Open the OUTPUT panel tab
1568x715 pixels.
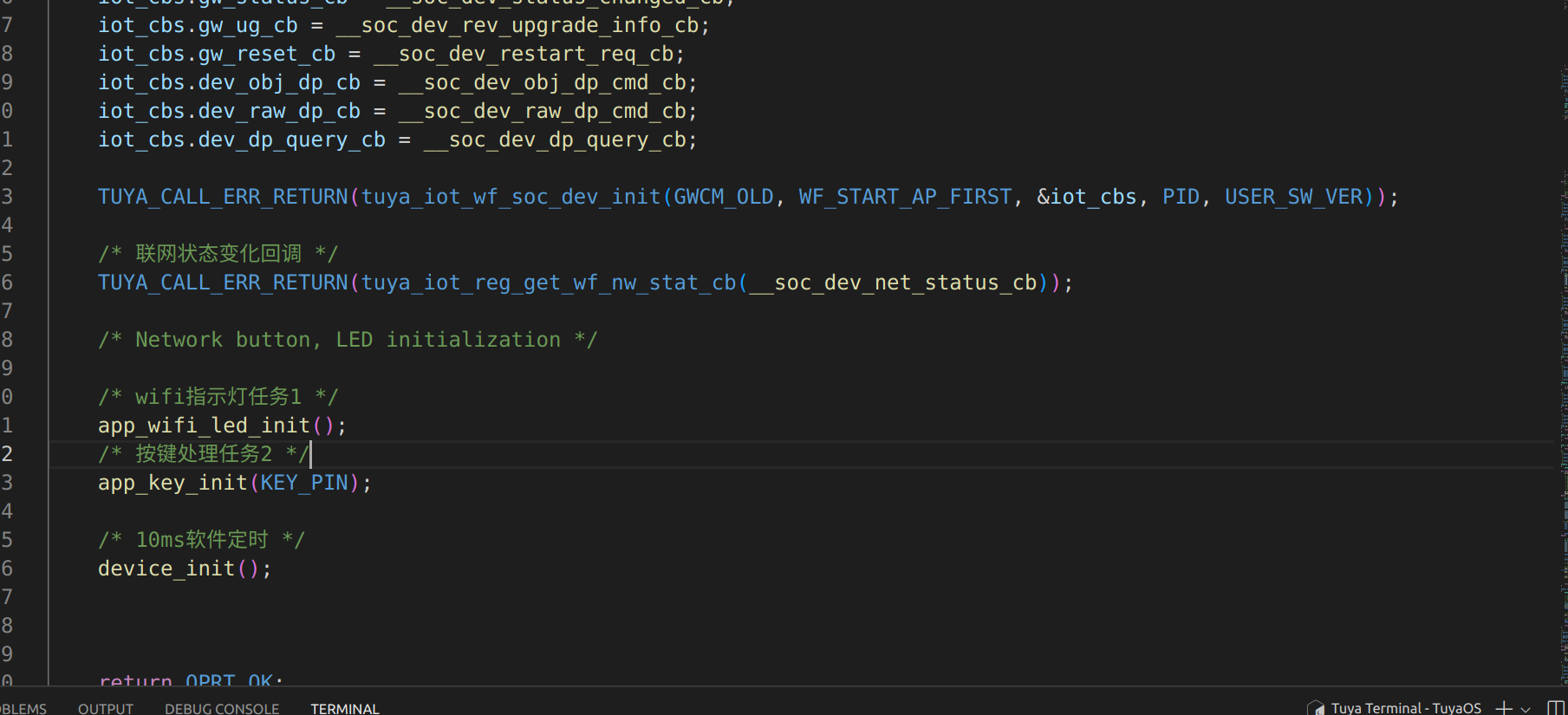coord(106,708)
